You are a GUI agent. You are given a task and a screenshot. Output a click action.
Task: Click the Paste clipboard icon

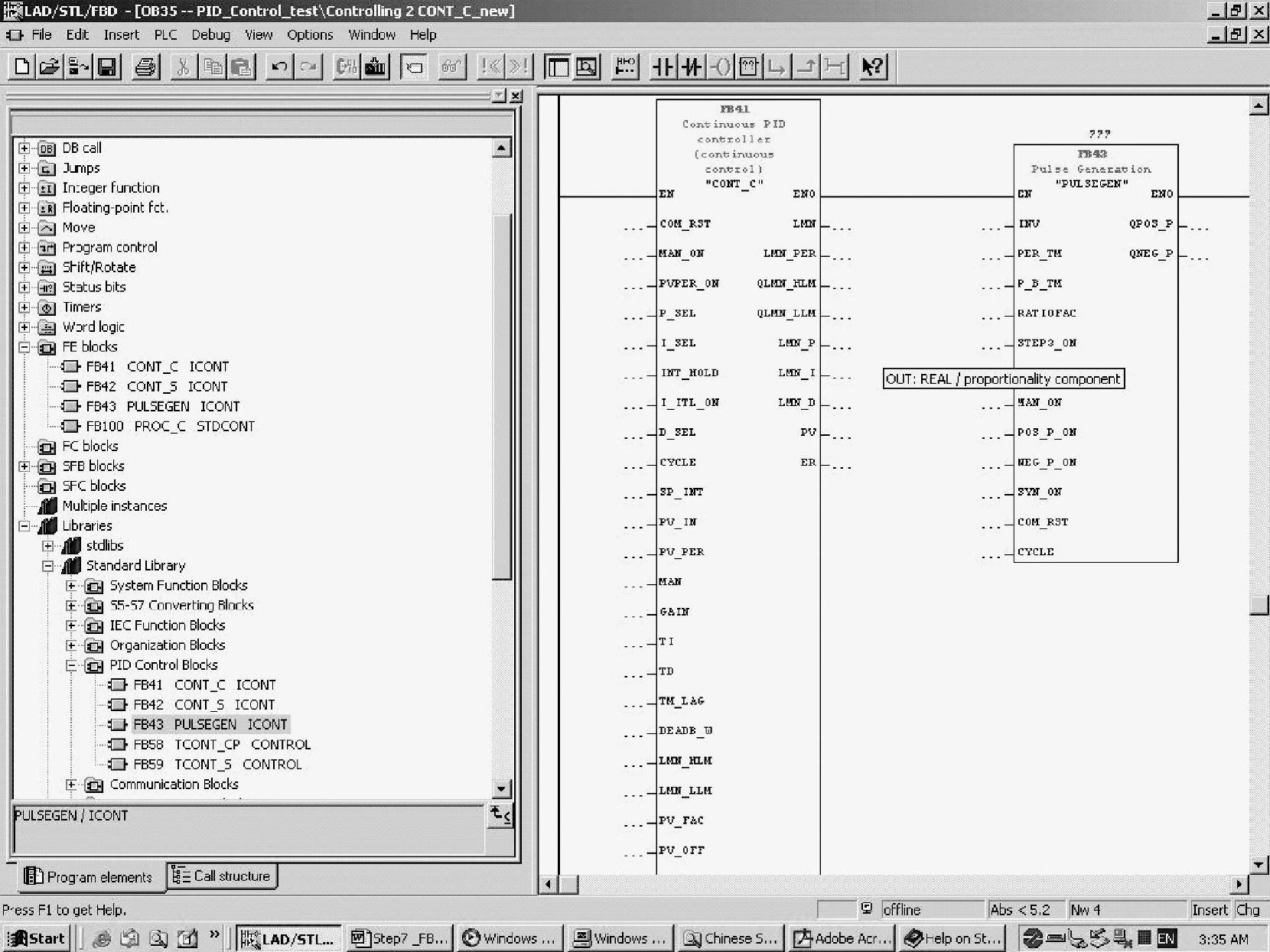241,67
